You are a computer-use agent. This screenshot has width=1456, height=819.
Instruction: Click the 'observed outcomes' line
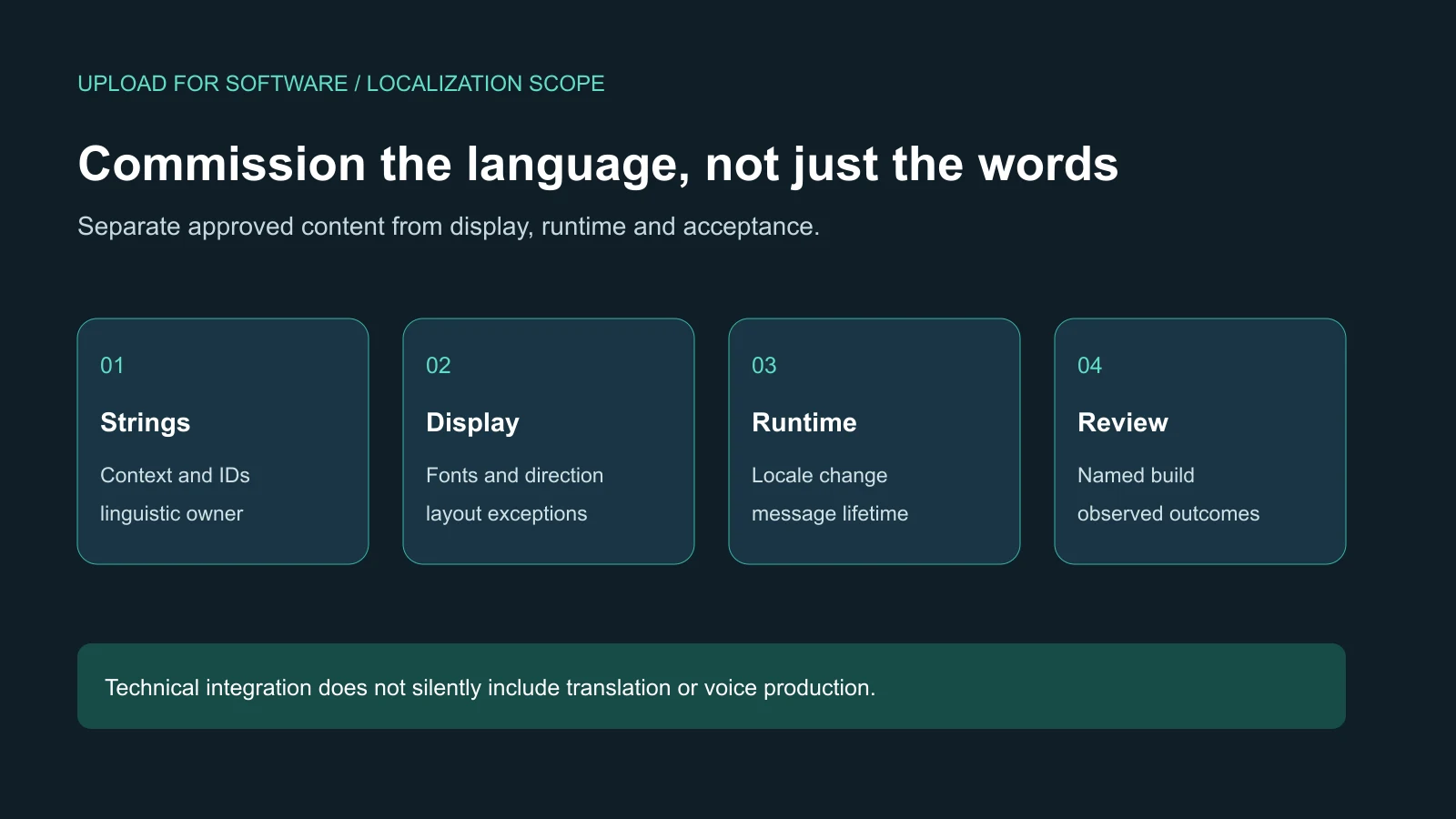1168,514
